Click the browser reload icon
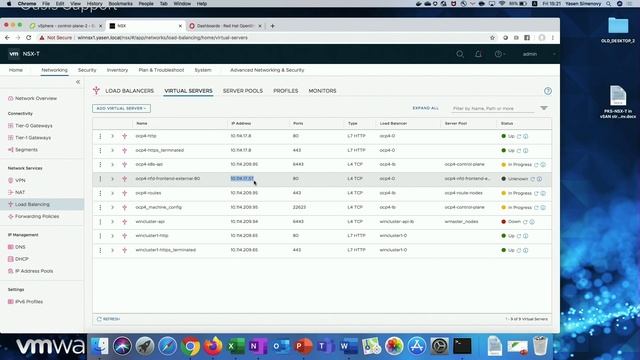The width and height of the screenshot is (640, 360). tap(29, 38)
